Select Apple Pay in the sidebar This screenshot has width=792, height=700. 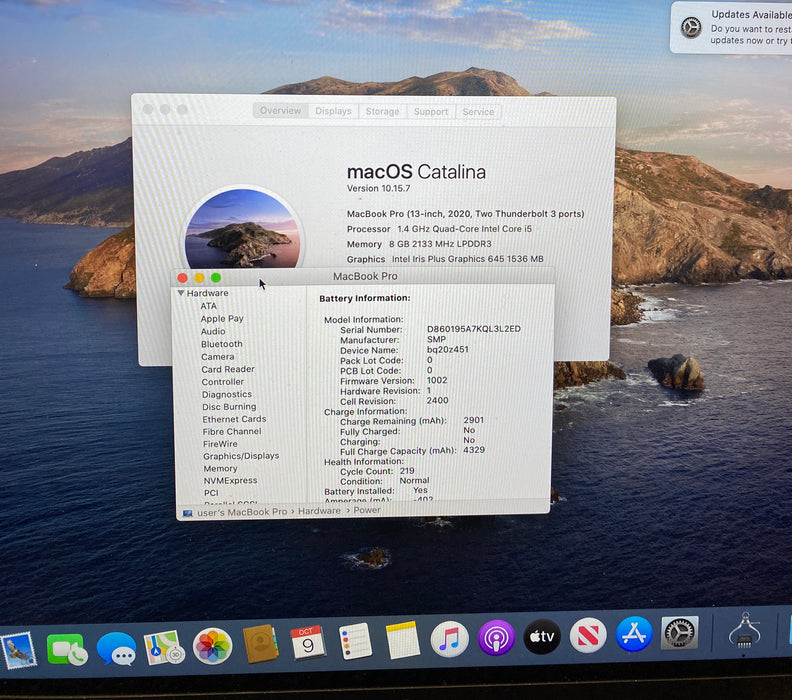[x=222, y=319]
